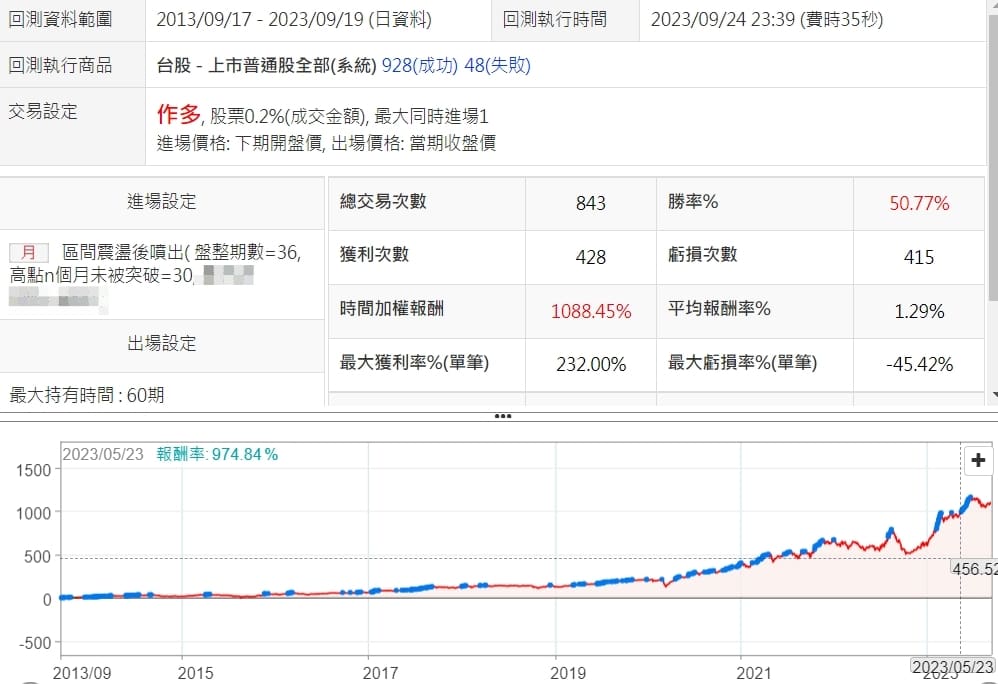Screen dimensions: 998x684
Task: Select the 出場設定 header
Action: tap(162, 344)
